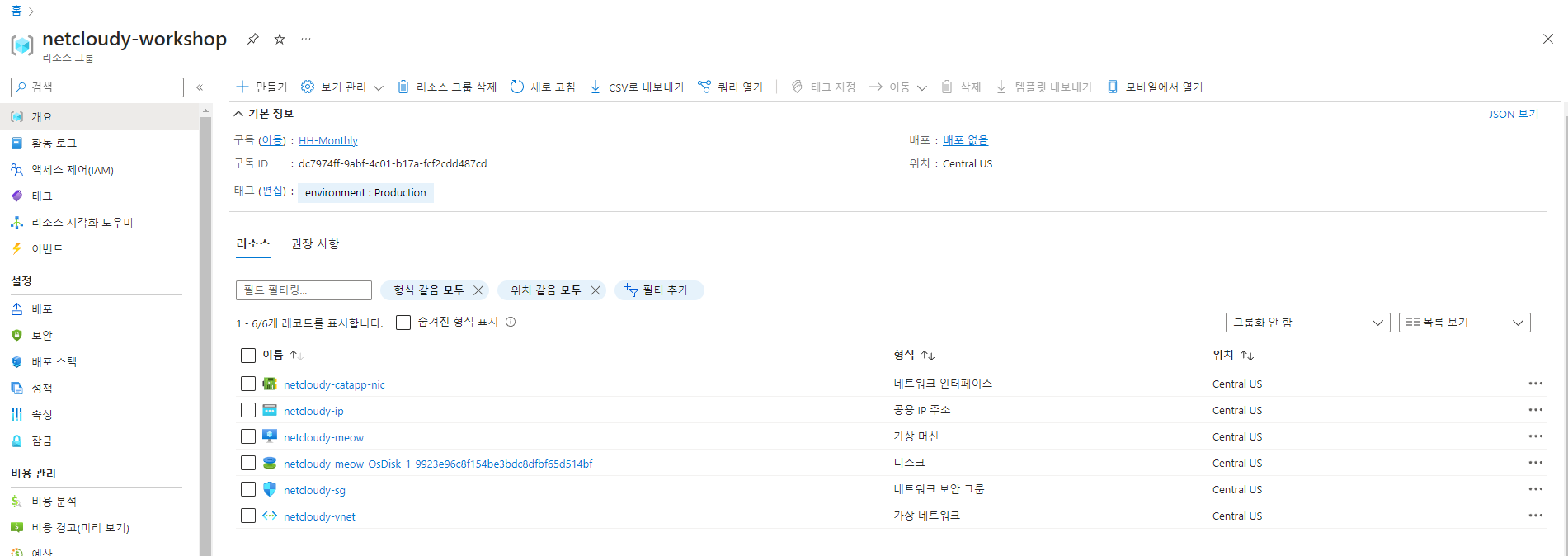Select checkbox for netcloudy-meow_OsDisk row
Screen dimensions: 1568x556
point(248,463)
